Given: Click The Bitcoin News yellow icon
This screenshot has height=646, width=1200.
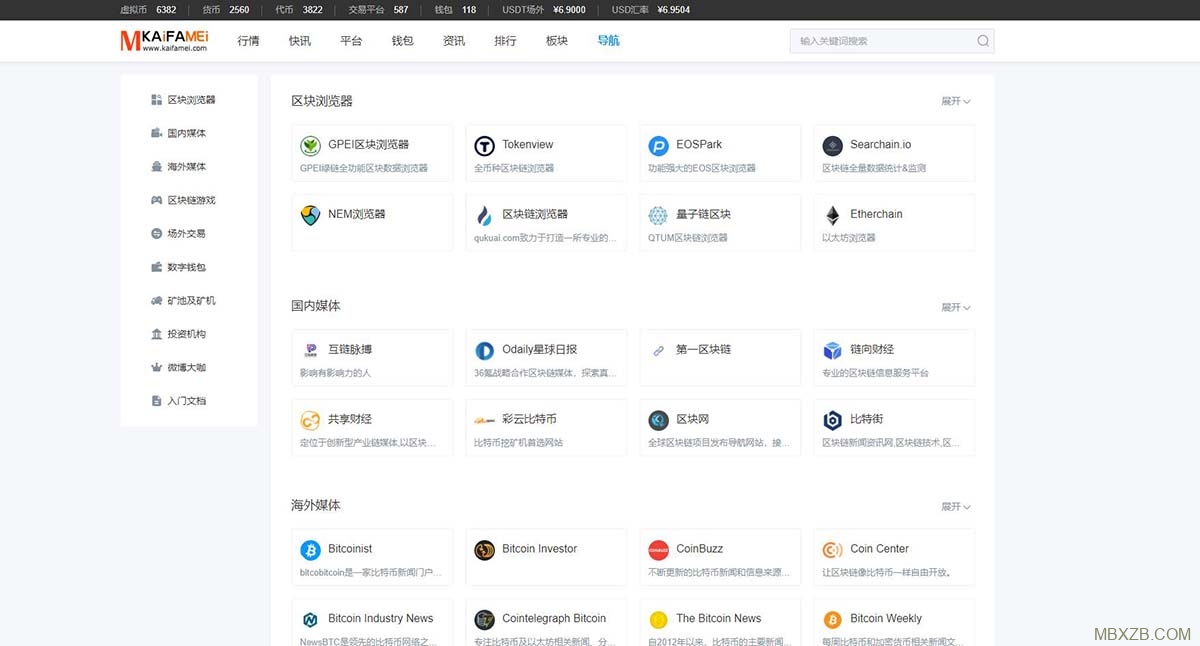Looking at the screenshot, I should point(658,620).
